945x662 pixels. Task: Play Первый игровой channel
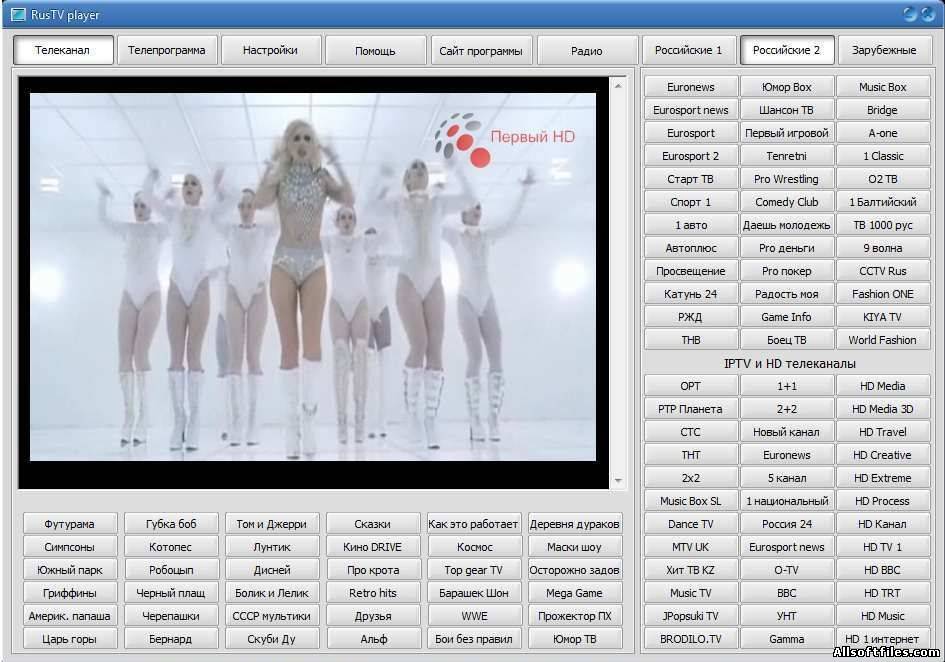(786, 133)
